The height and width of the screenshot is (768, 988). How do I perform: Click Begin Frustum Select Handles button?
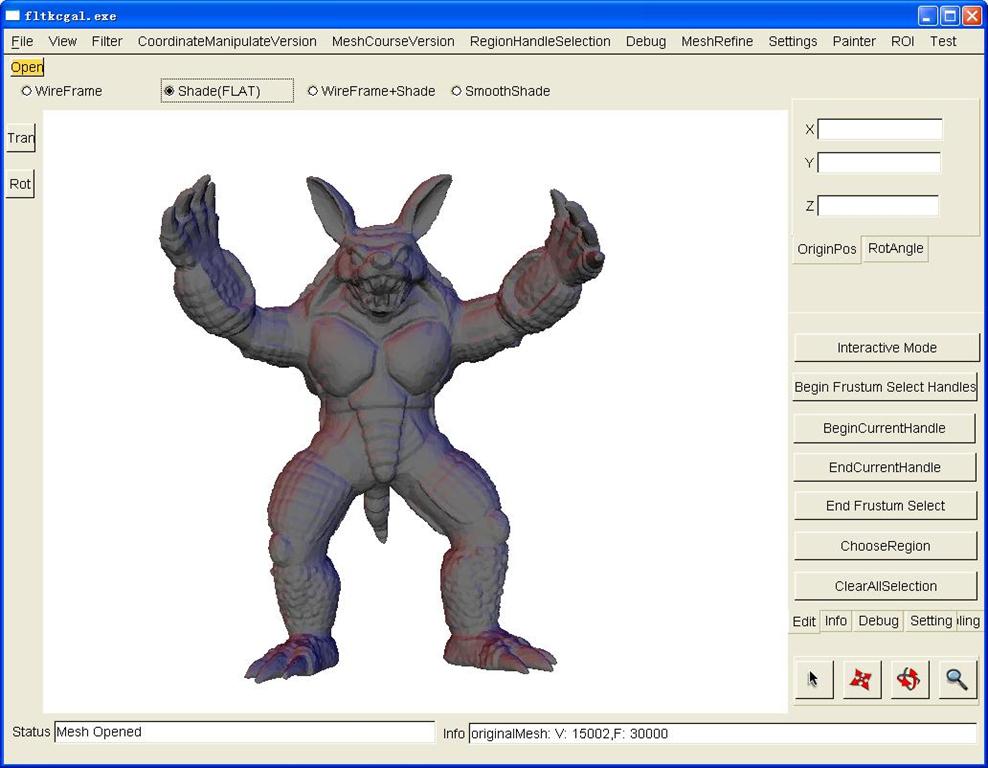tap(885, 387)
